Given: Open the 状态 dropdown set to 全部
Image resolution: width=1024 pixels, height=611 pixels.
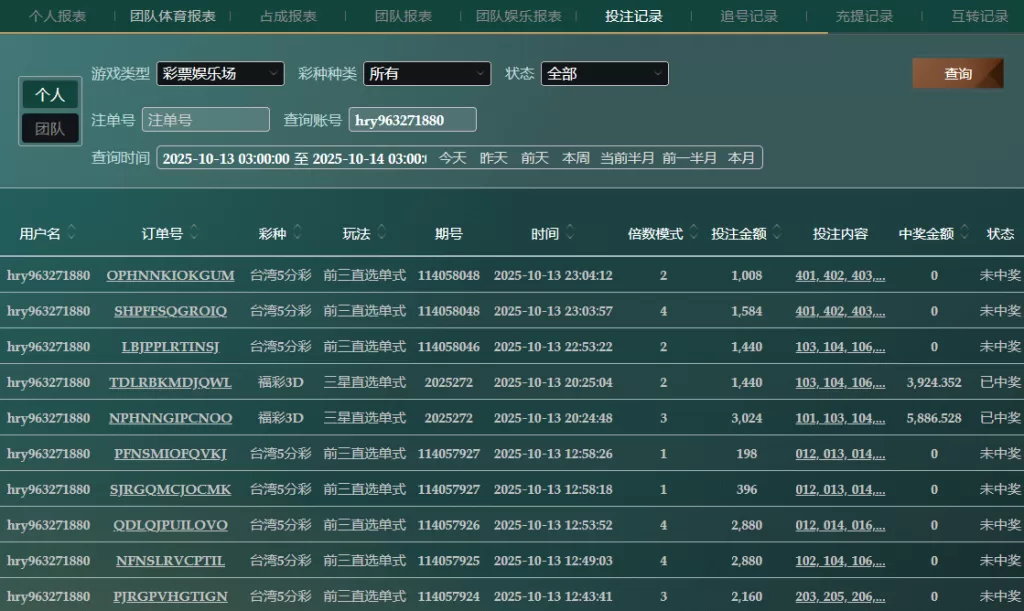Looking at the screenshot, I should point(604,74).
